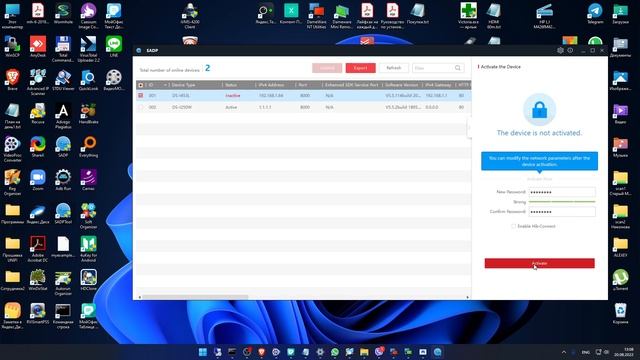Open Telegram desktop shortcut
The image size is (640, 360).
(x=595, y=13)
